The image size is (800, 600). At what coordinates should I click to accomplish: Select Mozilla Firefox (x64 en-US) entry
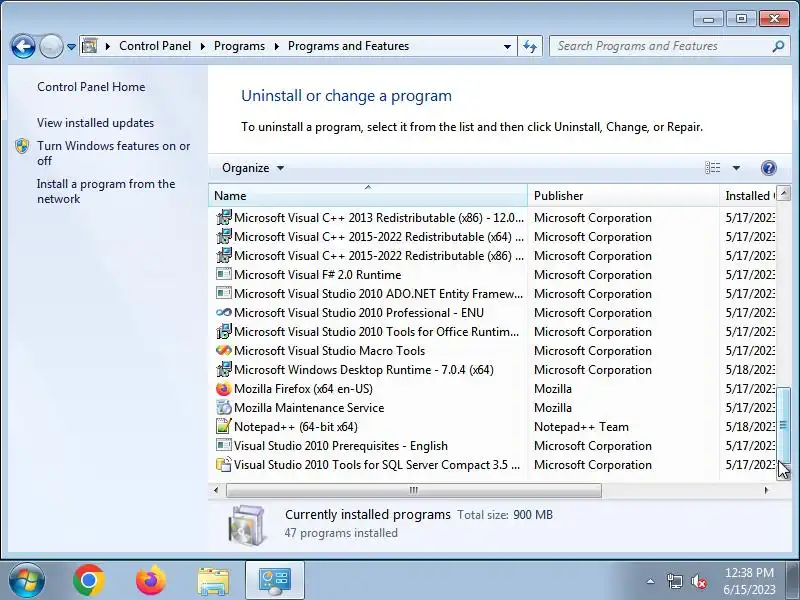click(x=303, y=389)
